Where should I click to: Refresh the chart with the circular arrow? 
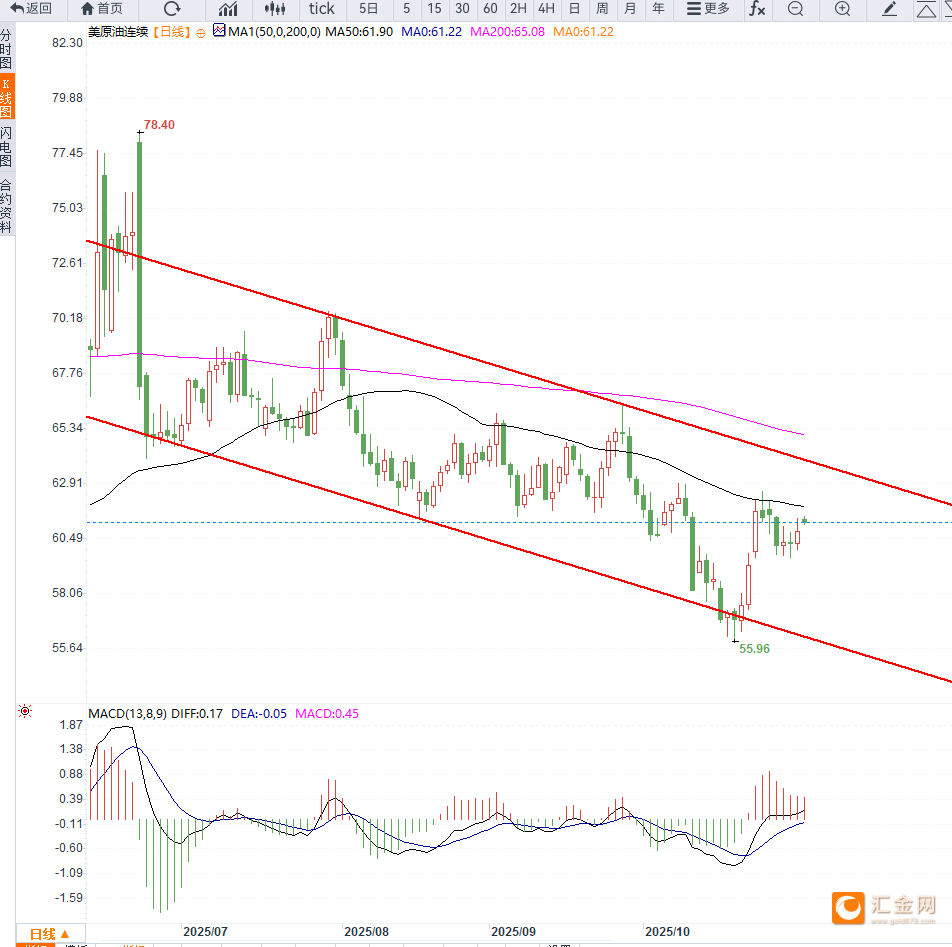tap(172, 8)
